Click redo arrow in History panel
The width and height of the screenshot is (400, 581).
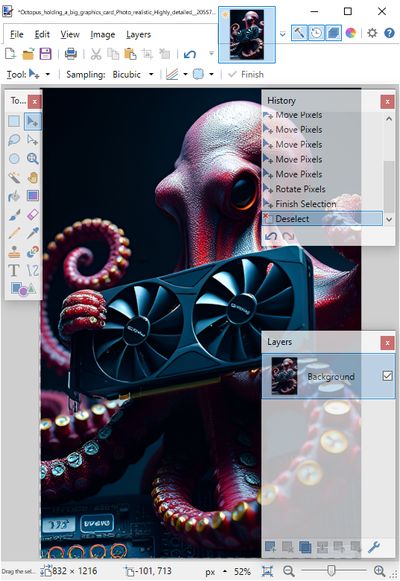[288, 236]
